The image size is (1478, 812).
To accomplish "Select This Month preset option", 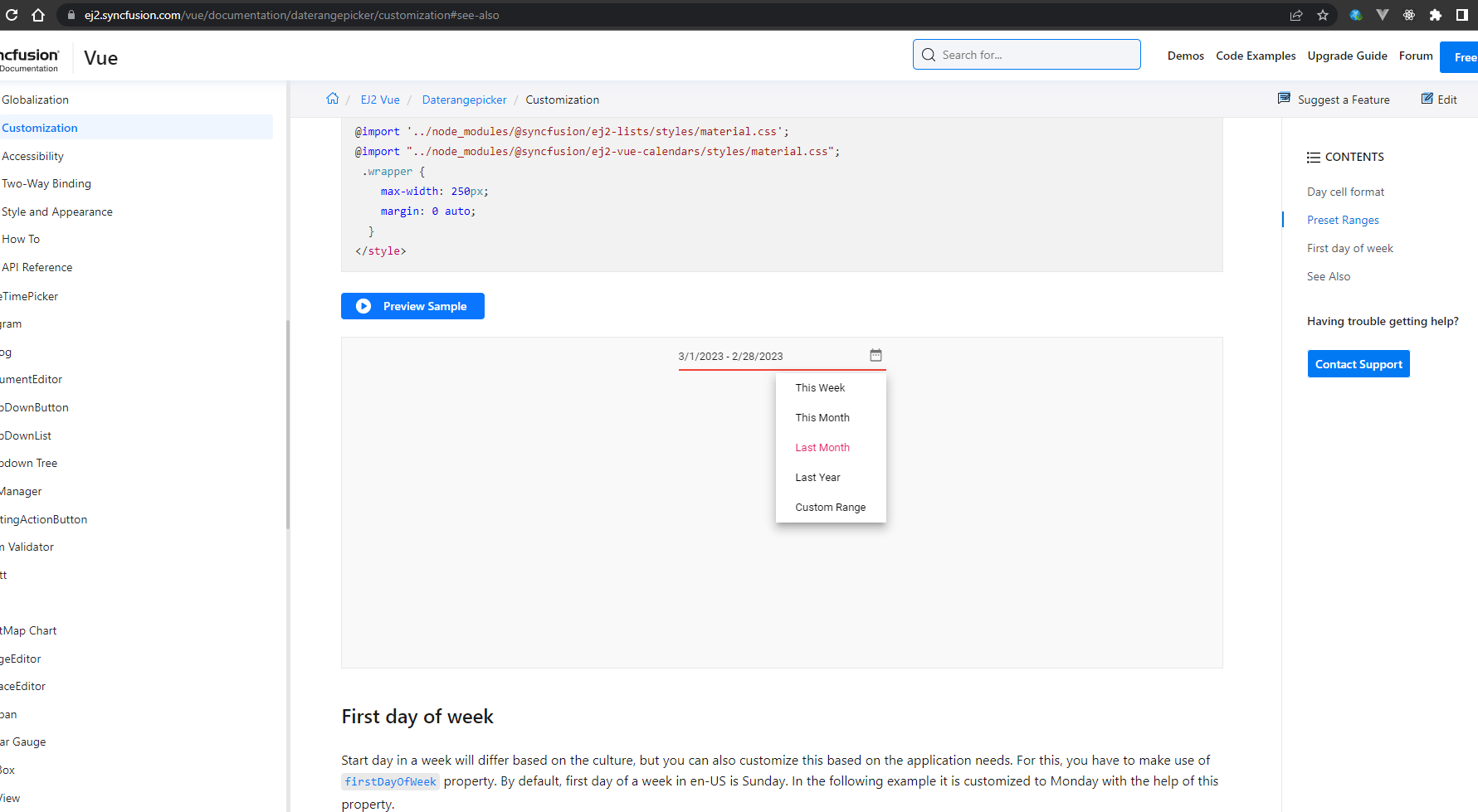I will (x=822, y=417).
